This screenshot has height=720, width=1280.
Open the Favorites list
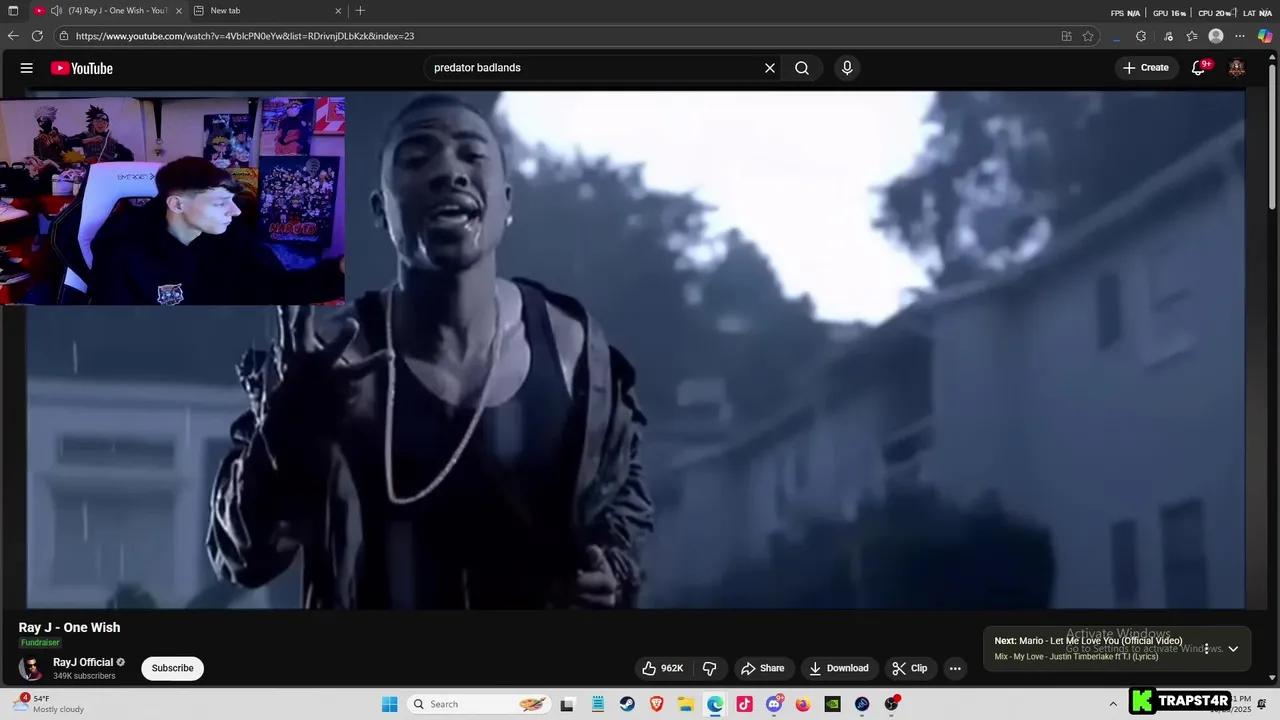pyautogui.click(x=1192, y=36)
